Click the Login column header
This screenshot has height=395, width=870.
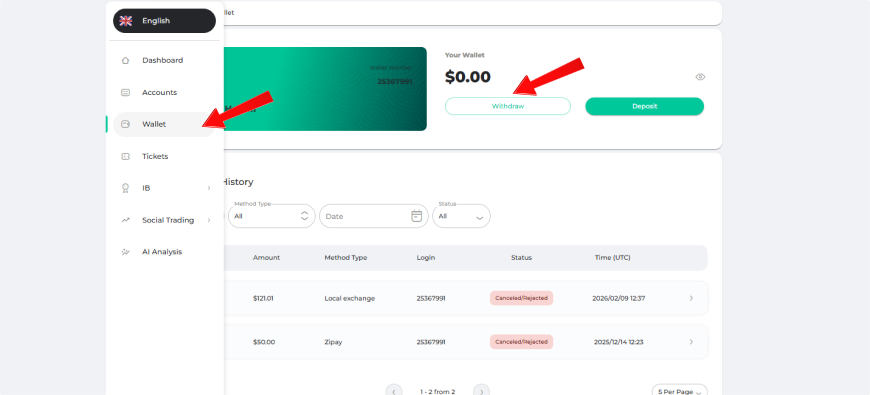pyautogui.click(x=426, y=258)
